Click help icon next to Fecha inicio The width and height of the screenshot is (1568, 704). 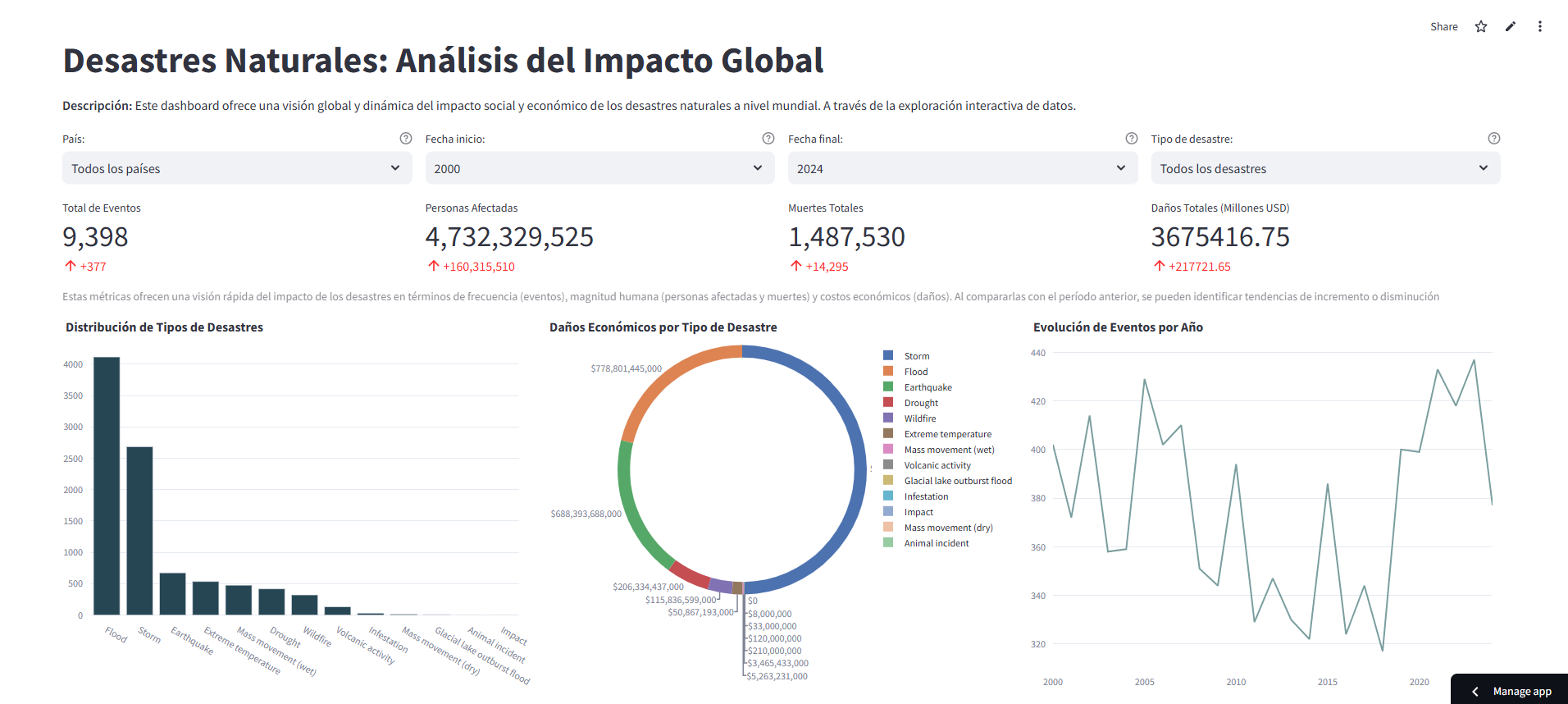coord(768,139)
